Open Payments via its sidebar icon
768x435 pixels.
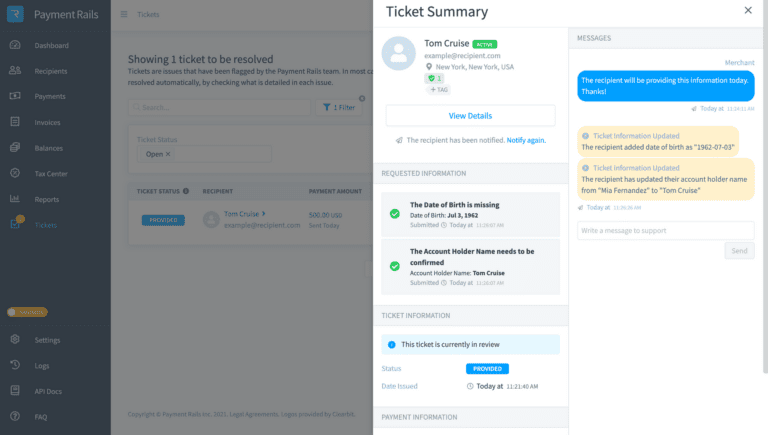15,96
